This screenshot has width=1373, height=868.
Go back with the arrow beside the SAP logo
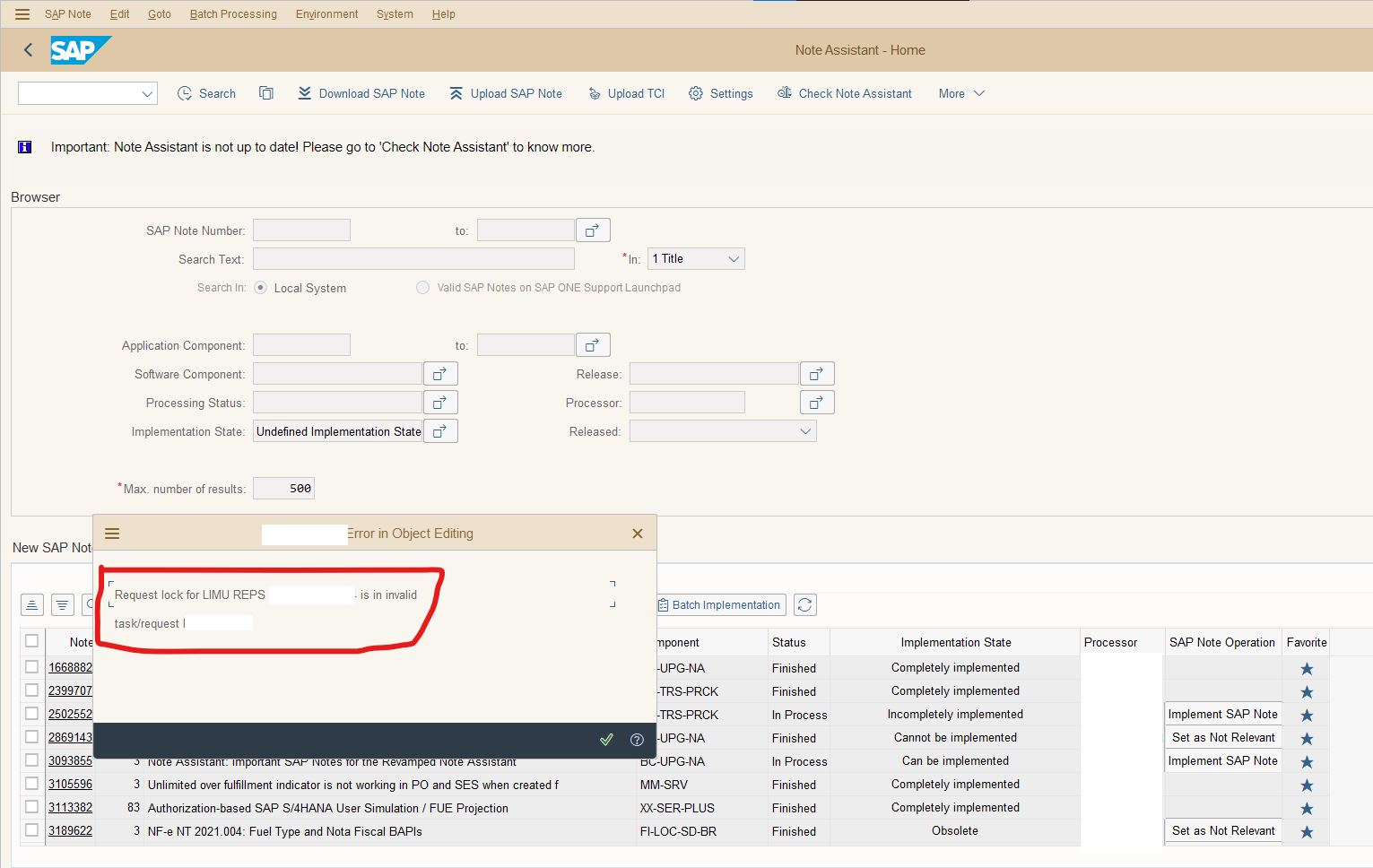point(29,50)
